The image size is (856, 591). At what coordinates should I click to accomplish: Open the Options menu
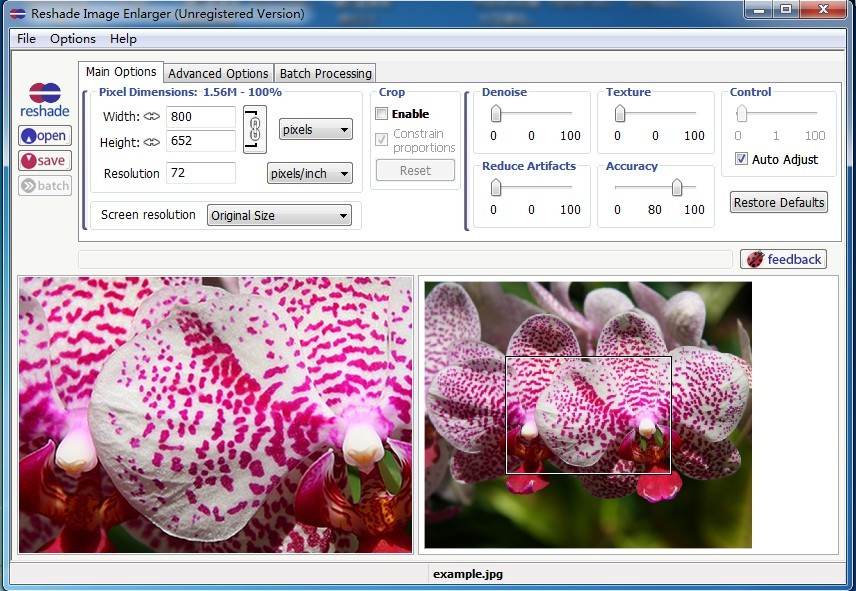pos(73,39)
